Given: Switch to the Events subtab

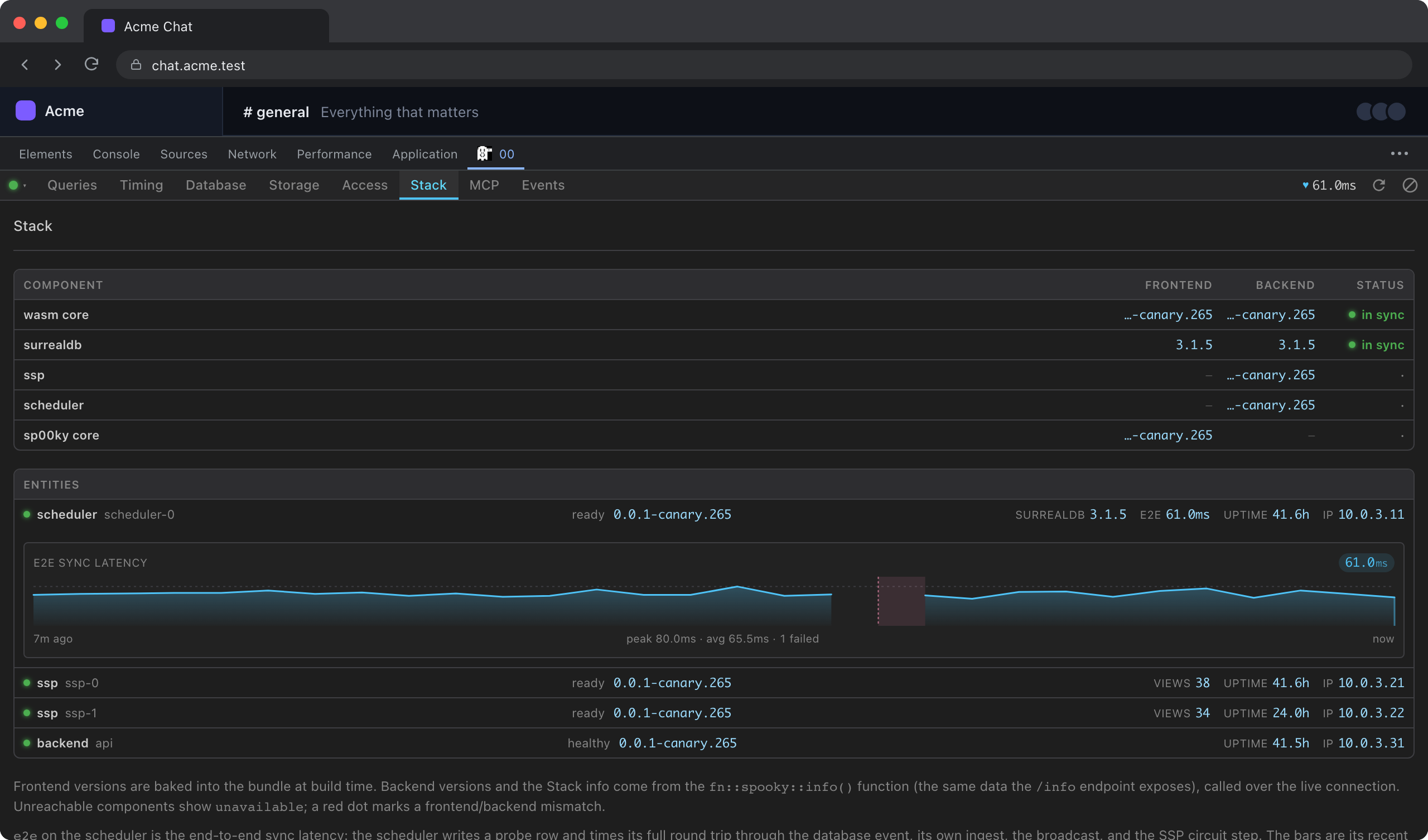Looking at the screenshot, I should tap(543, 185).
